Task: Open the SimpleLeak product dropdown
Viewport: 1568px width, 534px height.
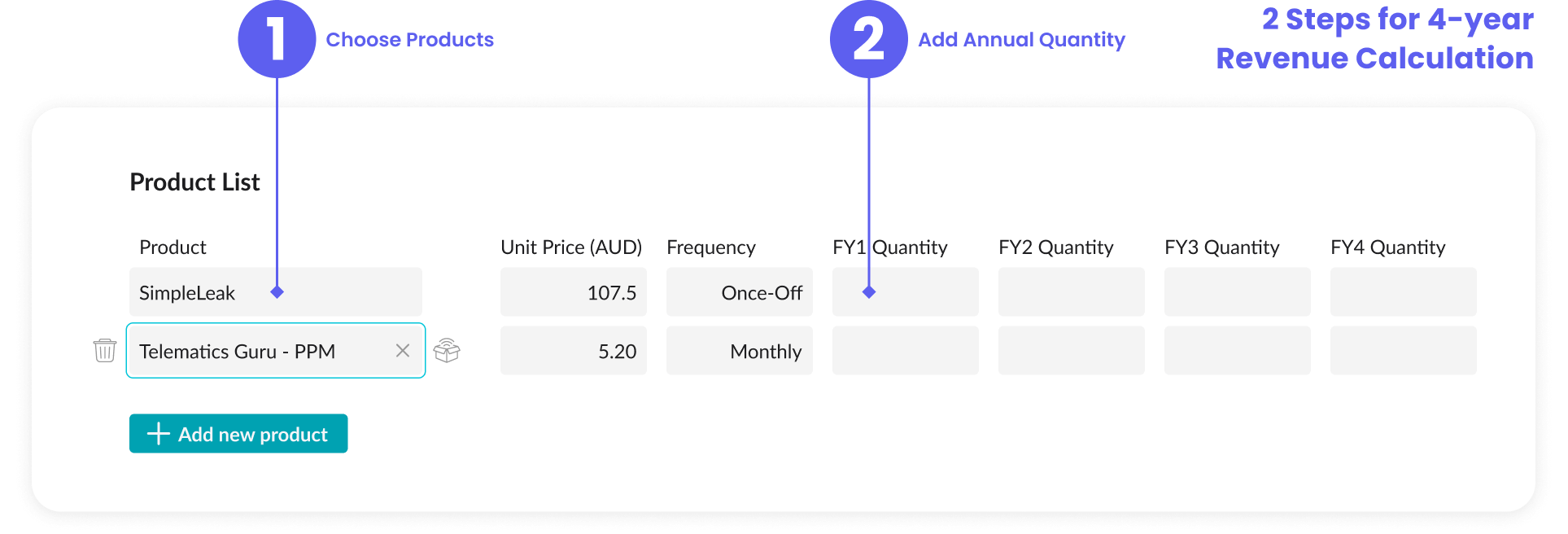Action: click(276, 292)
